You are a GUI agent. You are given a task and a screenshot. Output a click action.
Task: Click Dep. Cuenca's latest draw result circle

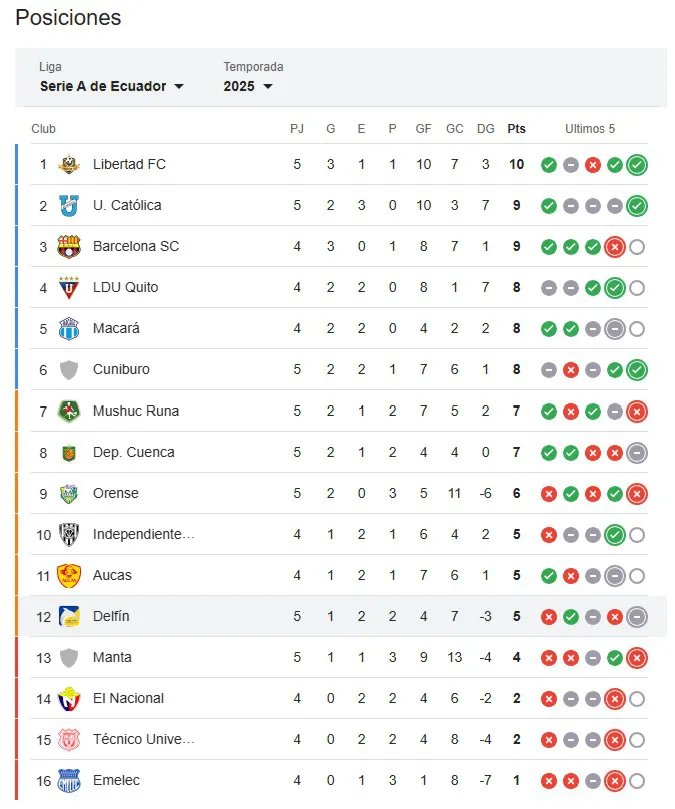point(637,452)
